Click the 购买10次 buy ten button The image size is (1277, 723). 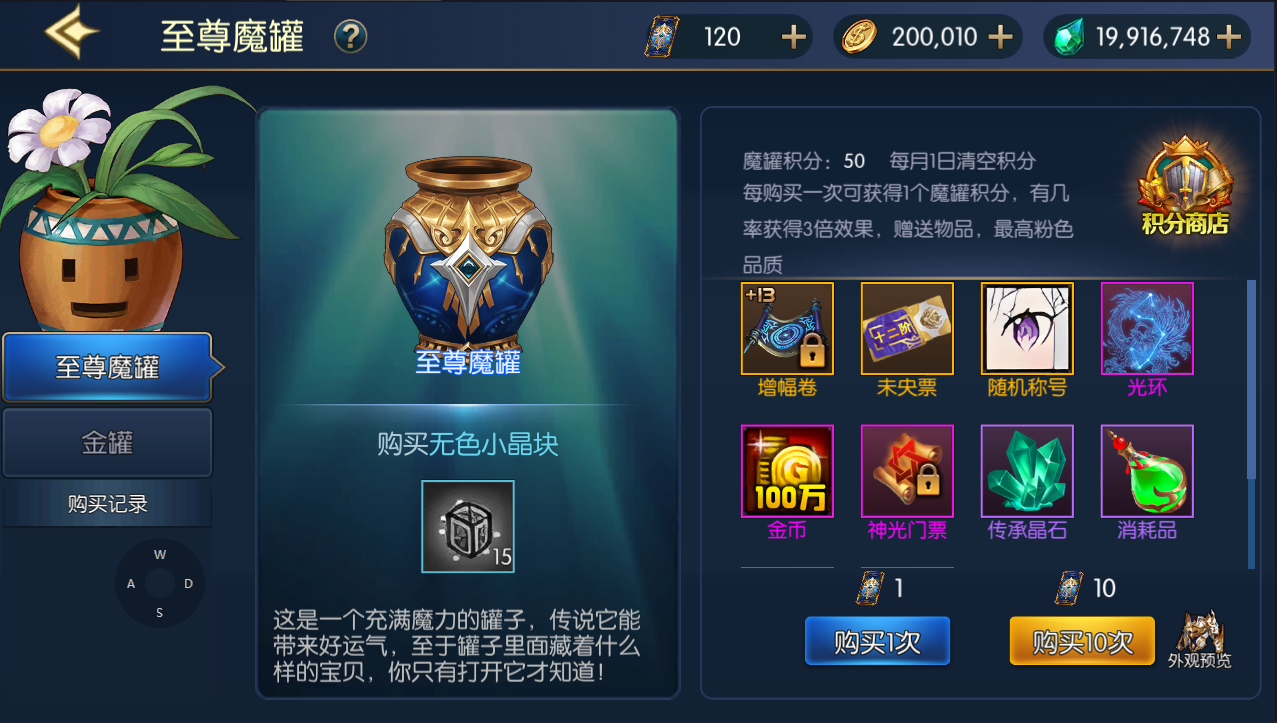click(x=1082, y=641)
